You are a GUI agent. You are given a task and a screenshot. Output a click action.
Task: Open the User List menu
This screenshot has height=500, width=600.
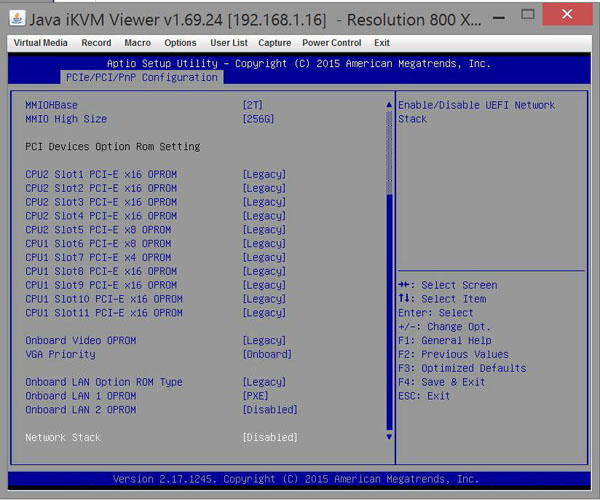[228, 43]
